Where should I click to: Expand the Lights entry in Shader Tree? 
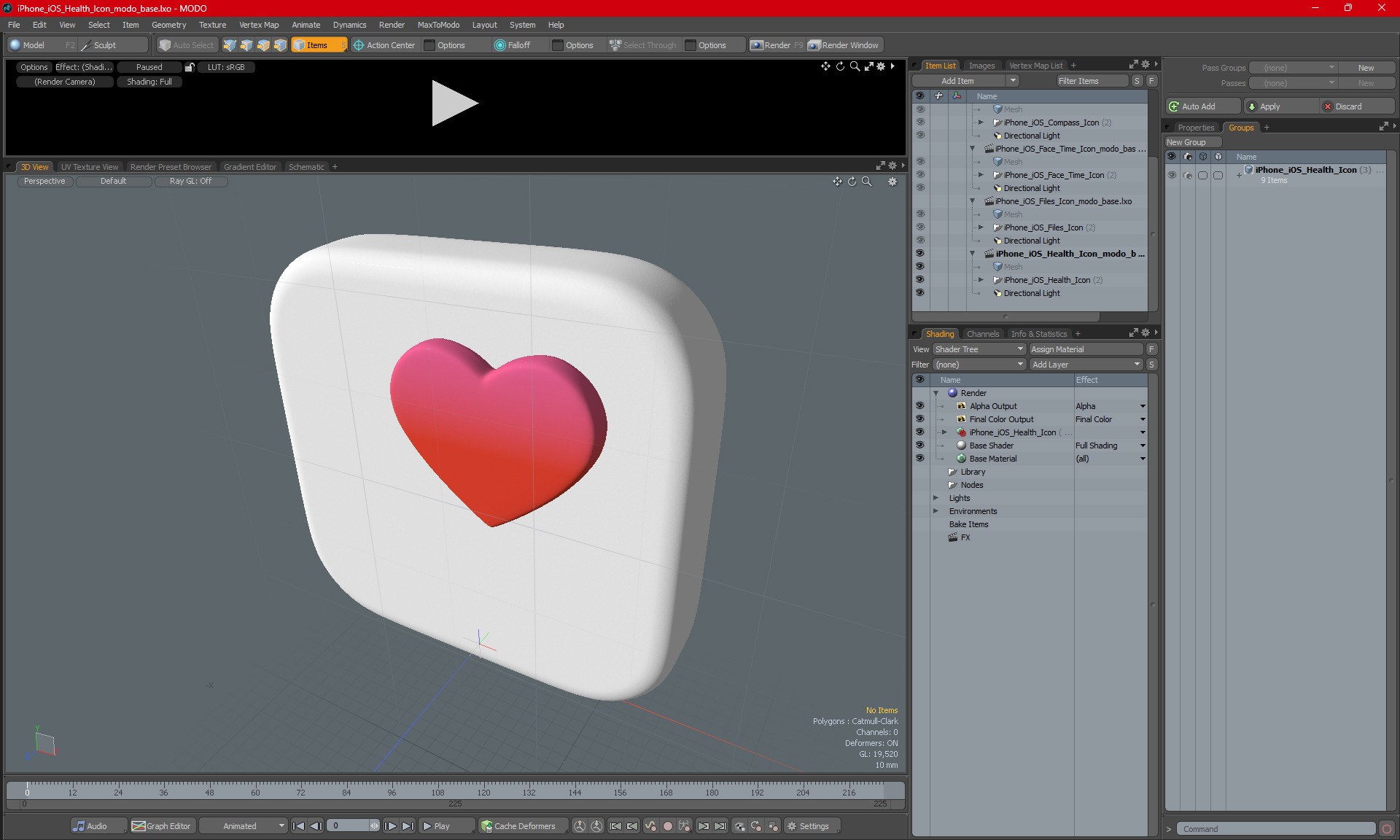pyautogui.click(x=936, y=498)
